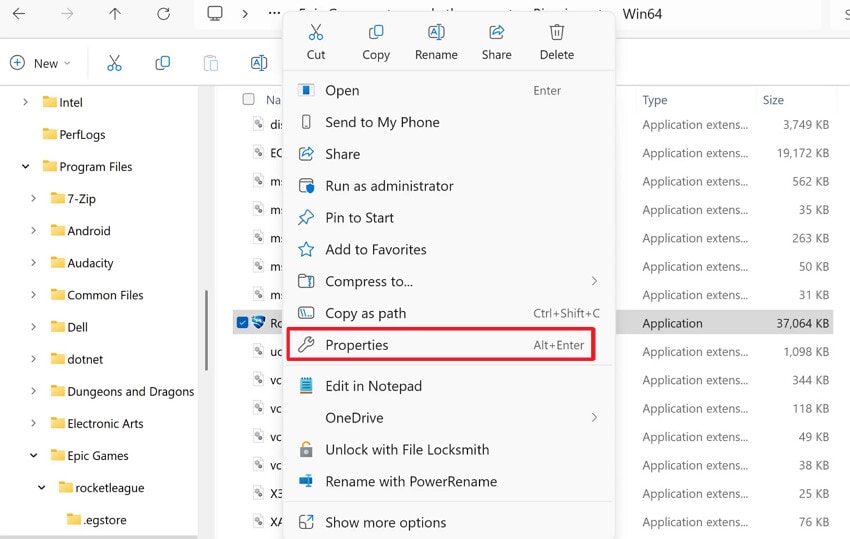Open the Dungeons and Dragons folder
This screenshot has width=850, height=539.
coord(122,391)
